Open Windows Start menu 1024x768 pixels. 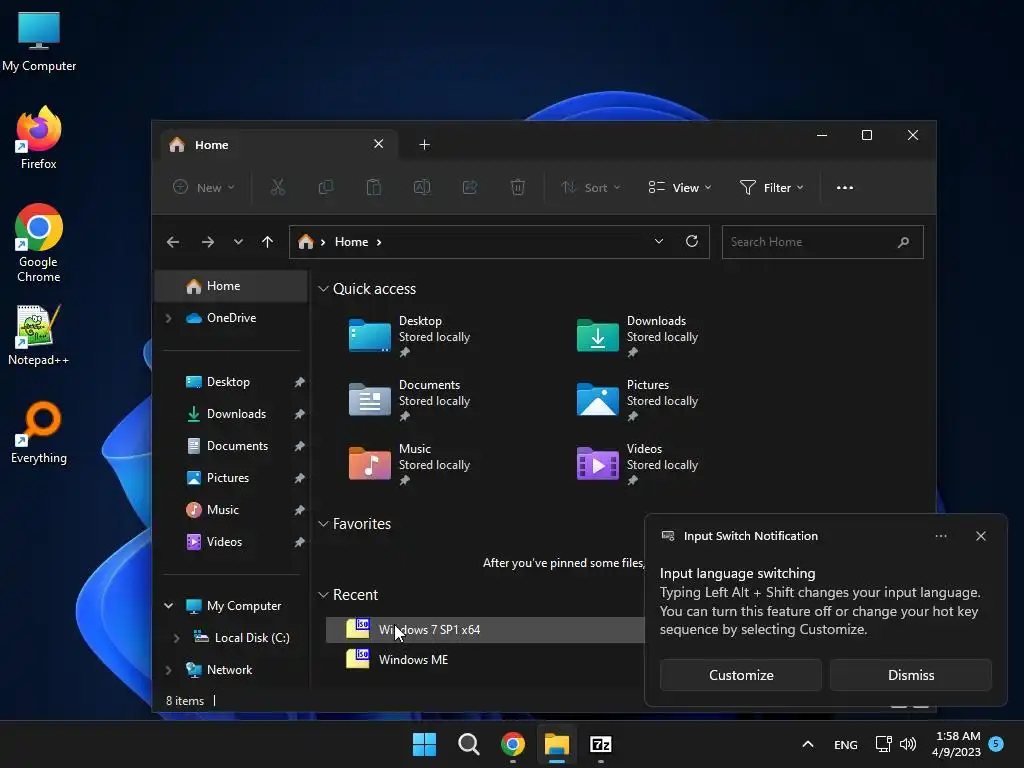tap(424, 744)
